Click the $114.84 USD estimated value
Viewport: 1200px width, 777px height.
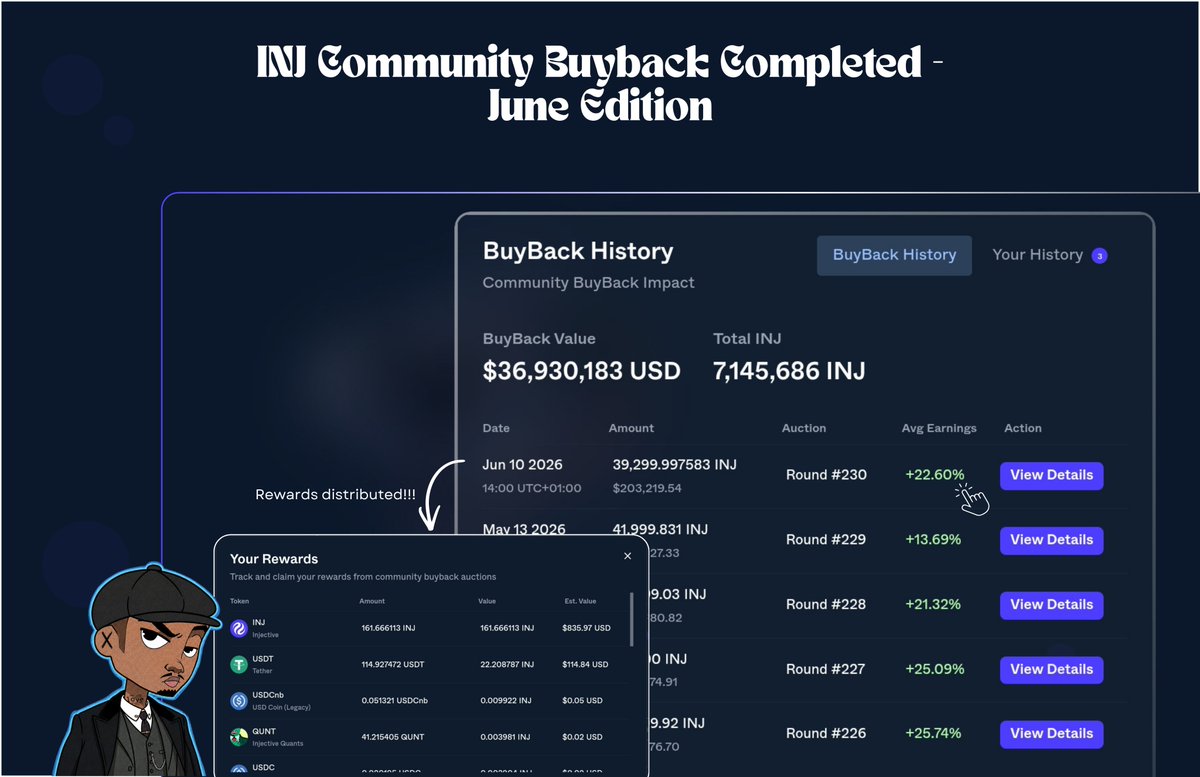pyautogui.click(x=587, y=665)
